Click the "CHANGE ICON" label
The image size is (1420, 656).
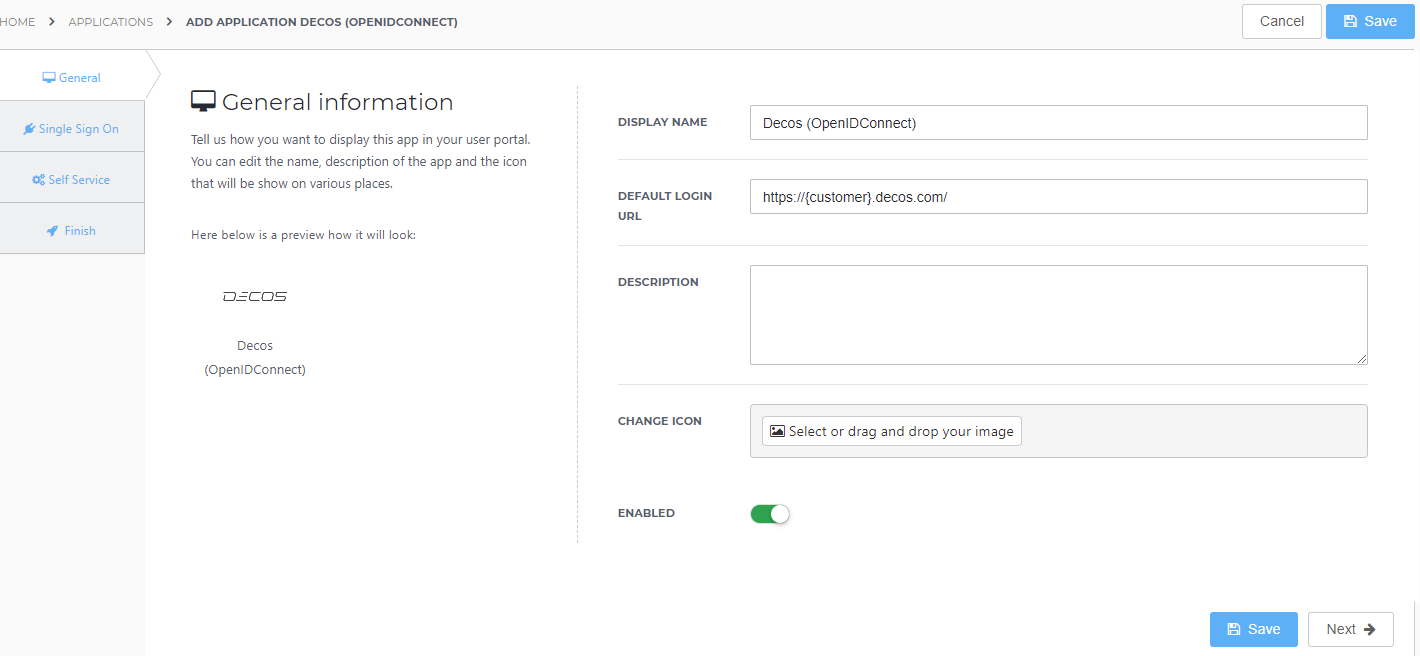point(660,421)
